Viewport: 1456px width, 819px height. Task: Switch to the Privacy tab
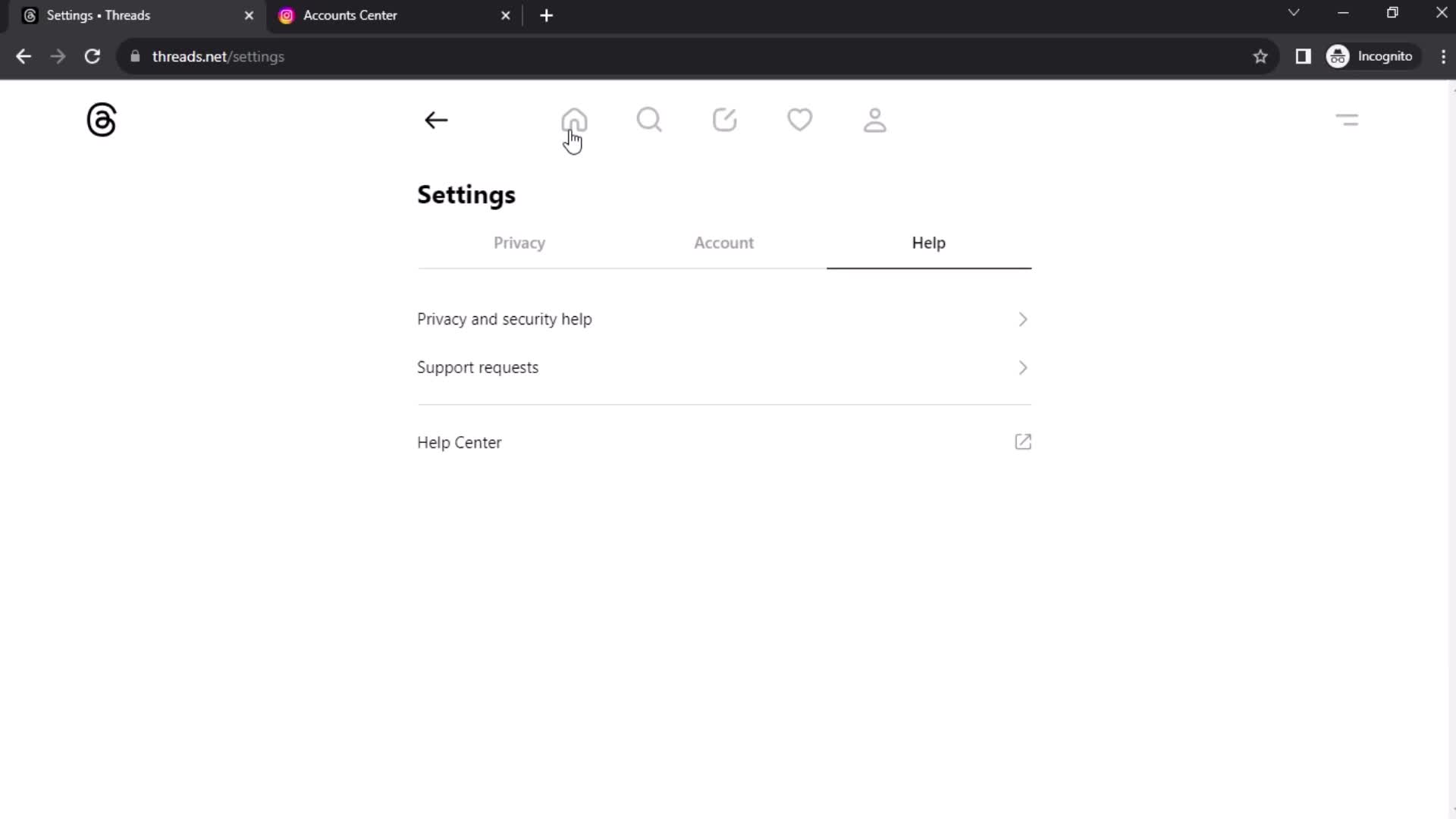click(519, 242)
